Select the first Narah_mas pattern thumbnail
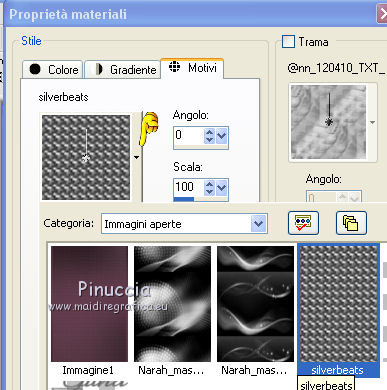The width and height of the screenshot is (387, 390). pos(172,304)
